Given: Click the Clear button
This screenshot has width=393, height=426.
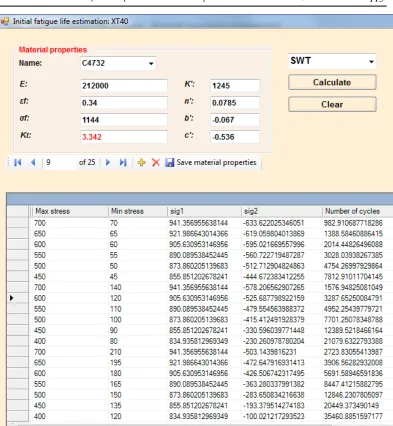Looking at the screenshot, I should [332, 104].
